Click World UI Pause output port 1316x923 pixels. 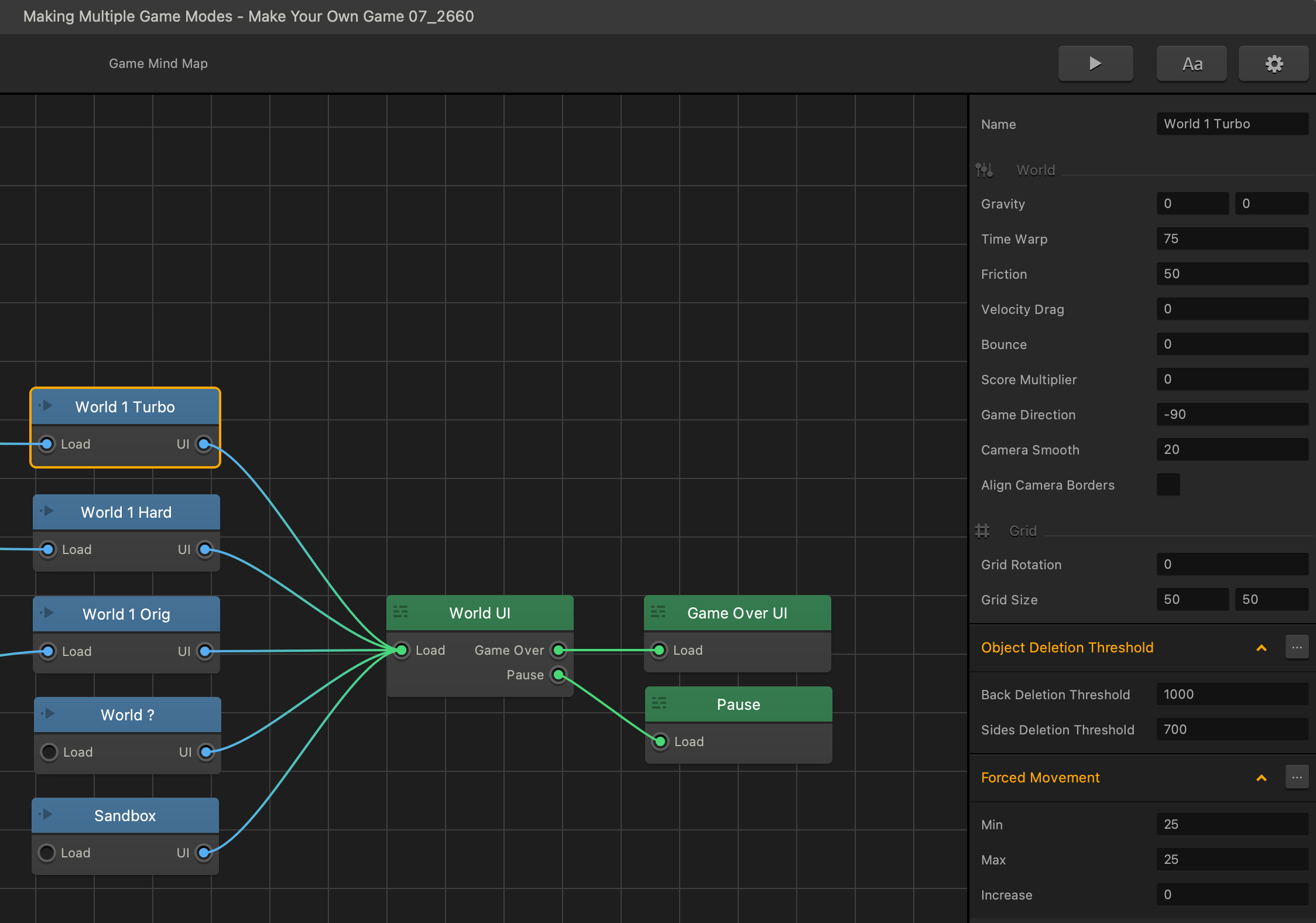pos(559,675)
